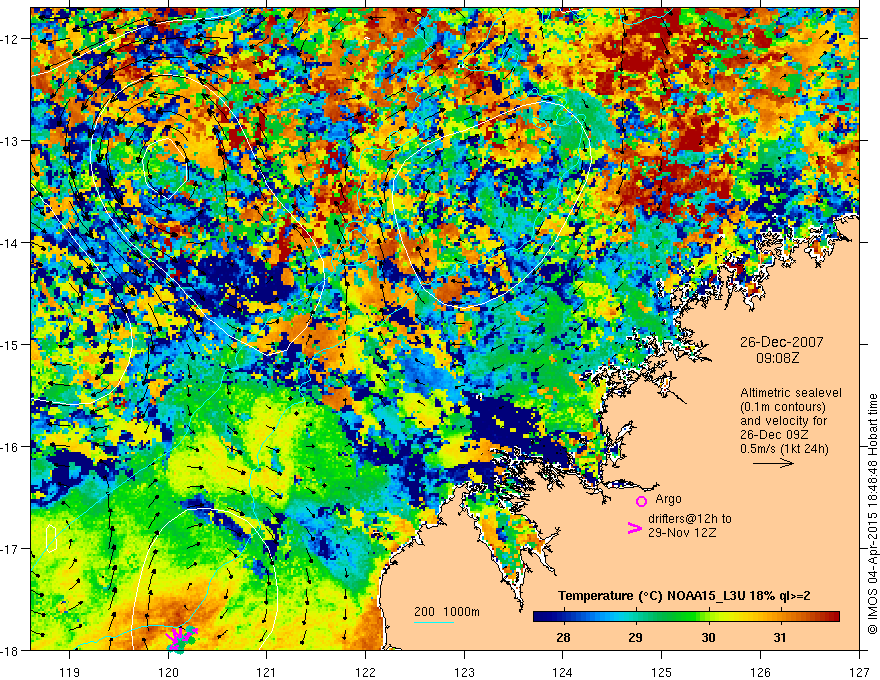The image size is (880, 680).
Task: Click the colorbar tick label 28
Action: (563, 637)
